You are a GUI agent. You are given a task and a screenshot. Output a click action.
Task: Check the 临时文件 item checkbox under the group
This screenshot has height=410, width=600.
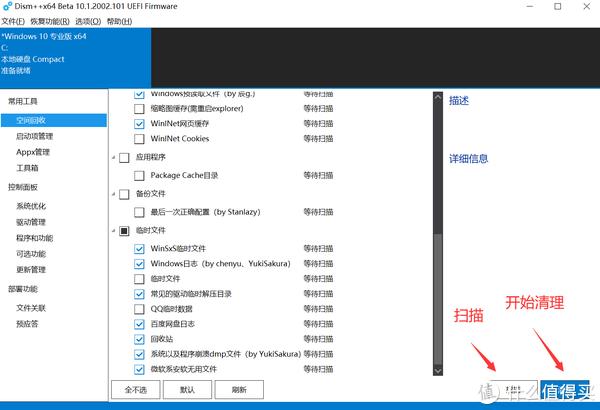pos(139,279)
